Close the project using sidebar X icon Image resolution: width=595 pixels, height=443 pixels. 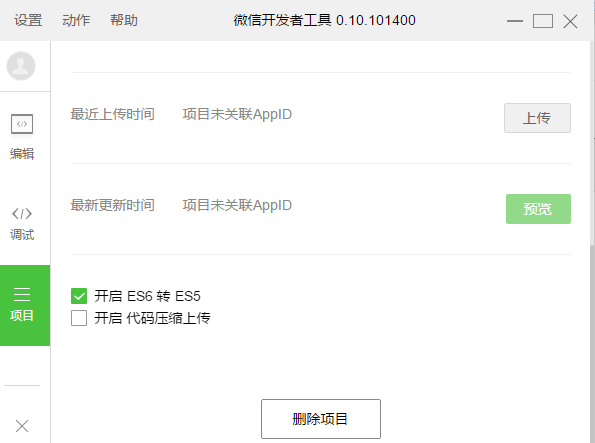(22, 426)
